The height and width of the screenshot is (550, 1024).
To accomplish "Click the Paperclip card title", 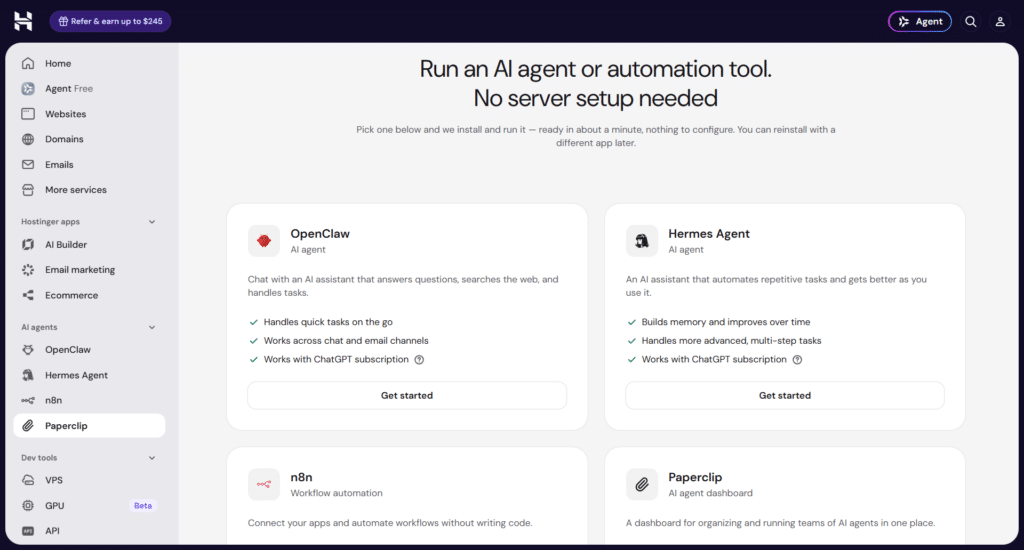I will point(695,477).
